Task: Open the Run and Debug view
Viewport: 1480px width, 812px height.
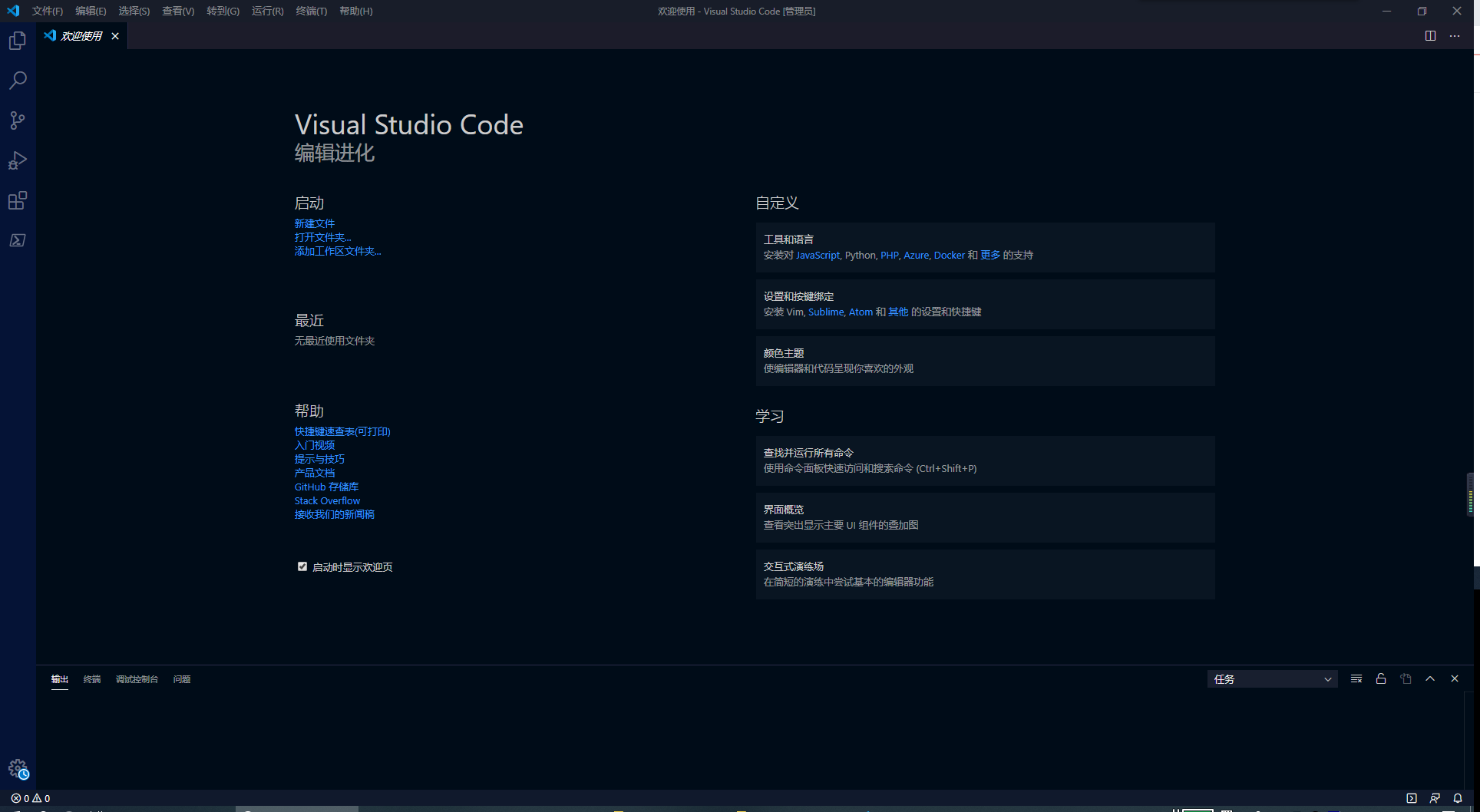Action: 18,160
